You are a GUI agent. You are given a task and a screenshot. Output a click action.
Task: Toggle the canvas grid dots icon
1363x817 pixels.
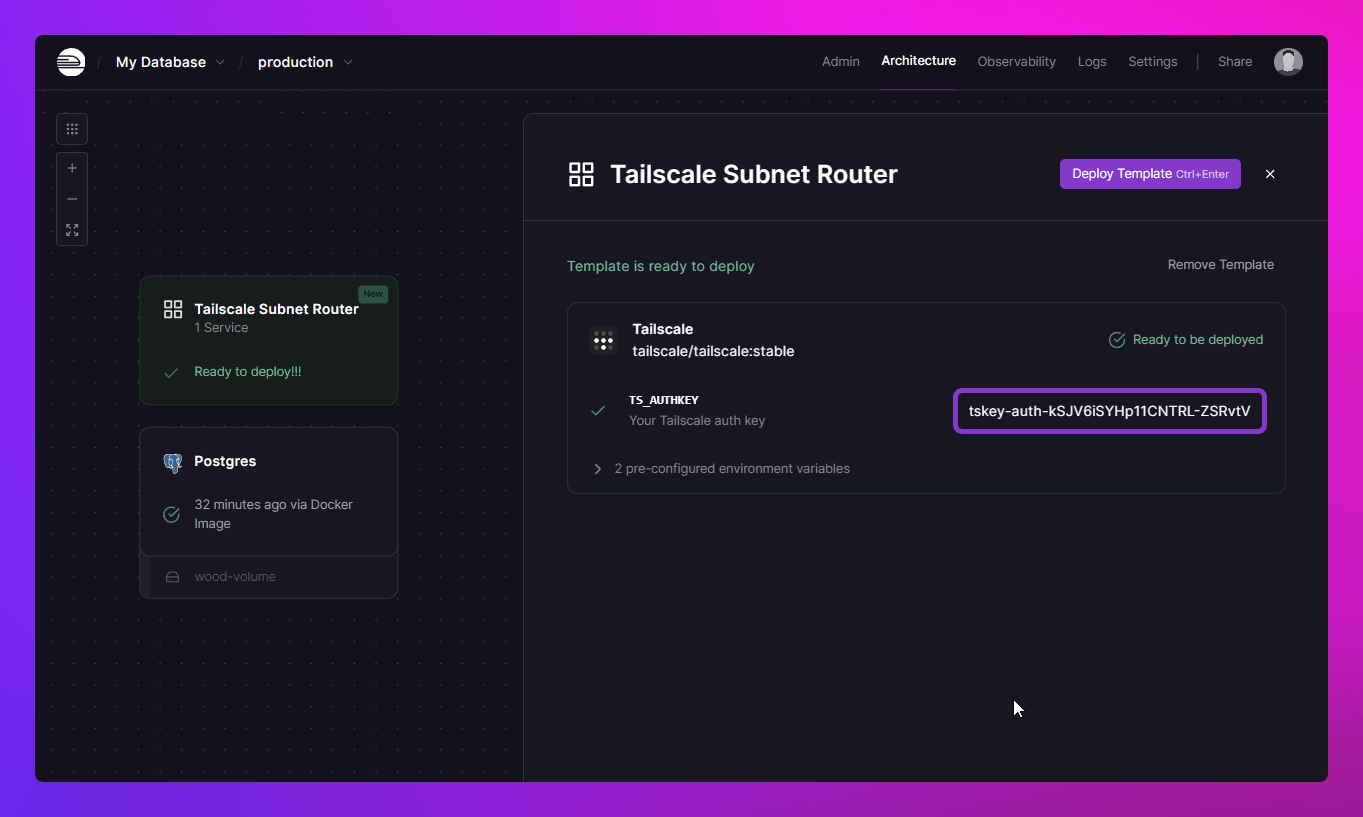72,129
